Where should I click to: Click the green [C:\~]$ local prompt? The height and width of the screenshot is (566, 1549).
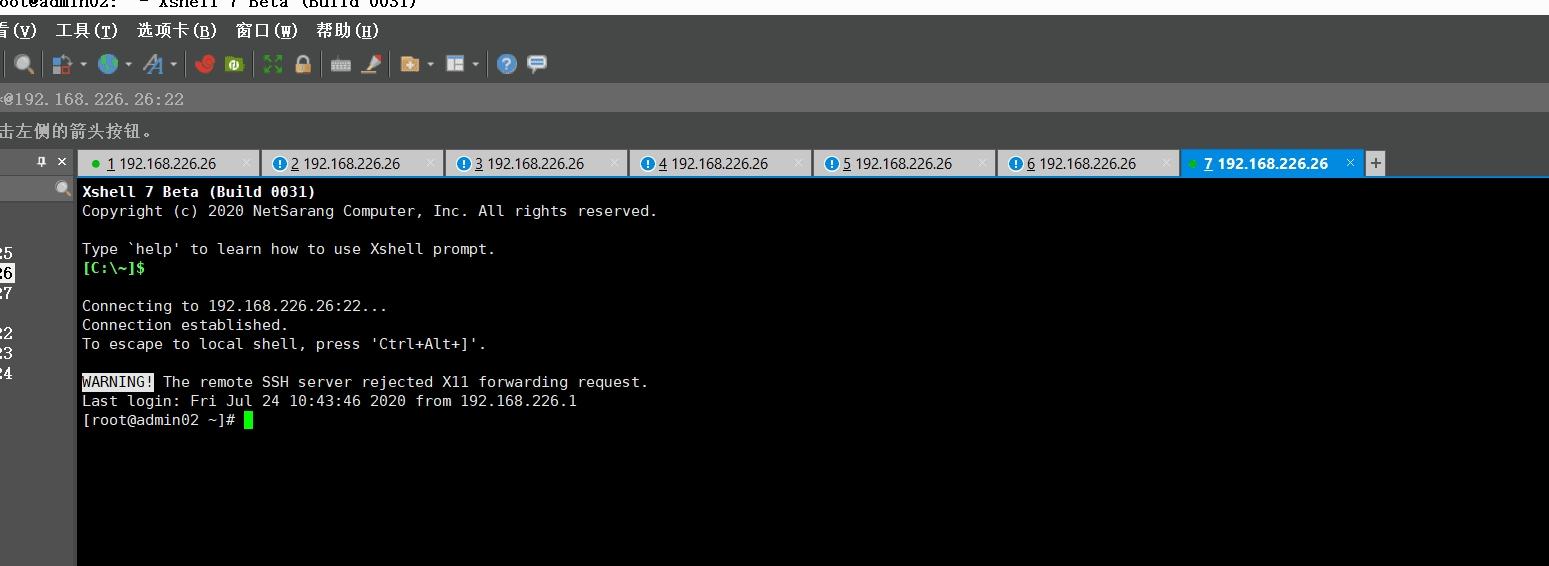113,268
